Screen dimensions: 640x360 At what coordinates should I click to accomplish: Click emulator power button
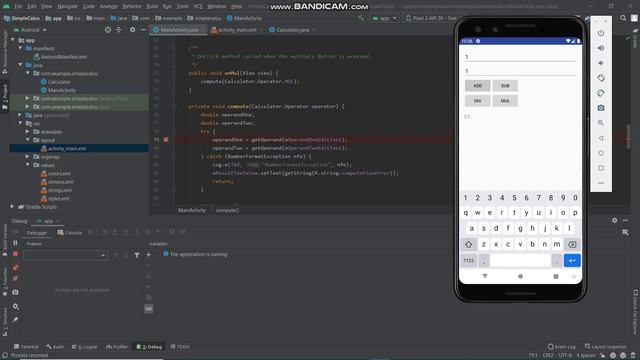601,33
